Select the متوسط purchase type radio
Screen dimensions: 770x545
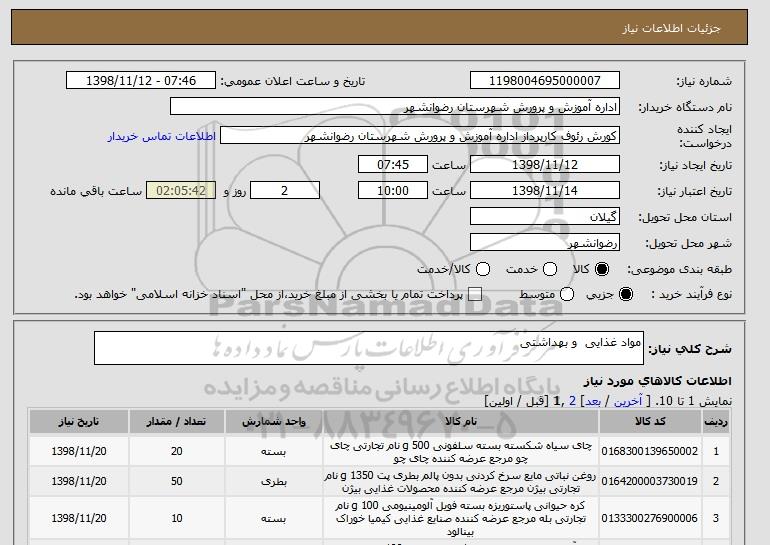[x=567, y=294]
